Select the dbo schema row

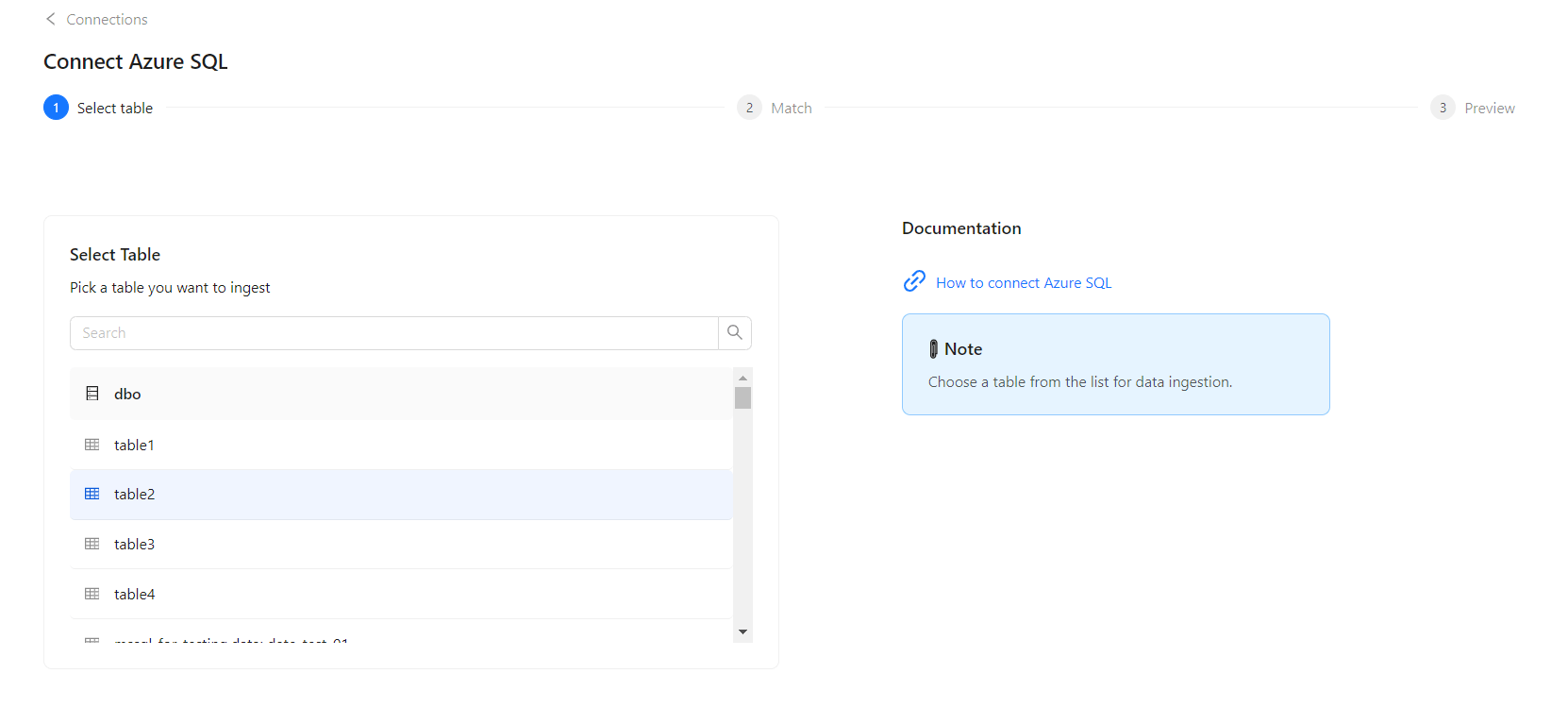[x=401, y=394]
